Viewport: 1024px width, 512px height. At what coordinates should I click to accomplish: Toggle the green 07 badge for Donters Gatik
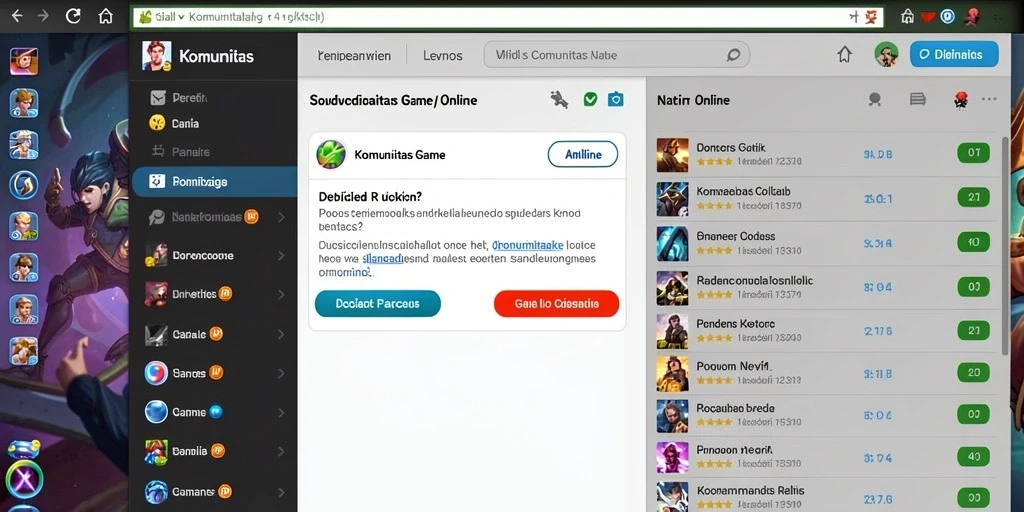coord(974,153)
